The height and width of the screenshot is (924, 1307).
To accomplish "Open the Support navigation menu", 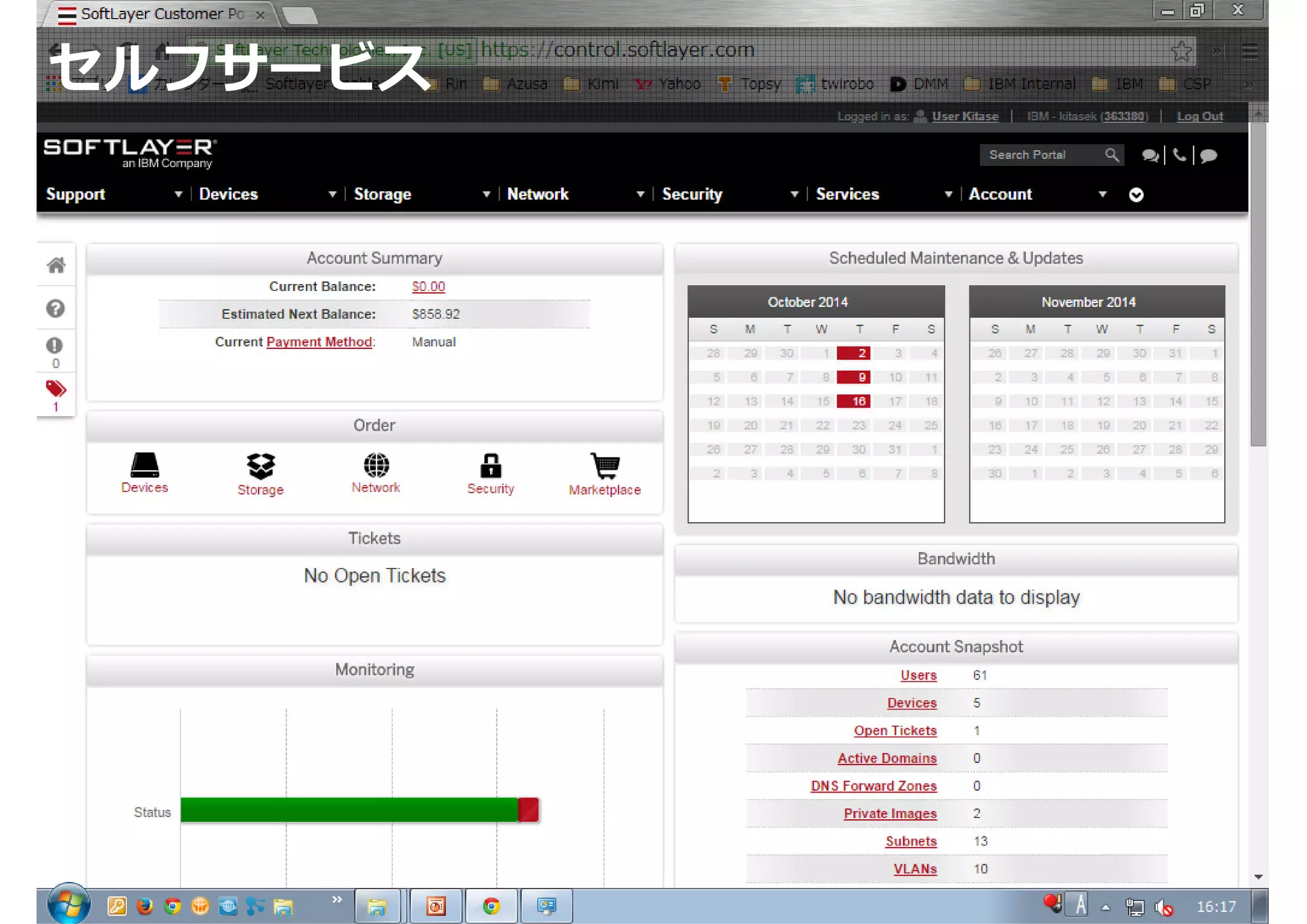I will pyautogui.click(x=75, y=194).
